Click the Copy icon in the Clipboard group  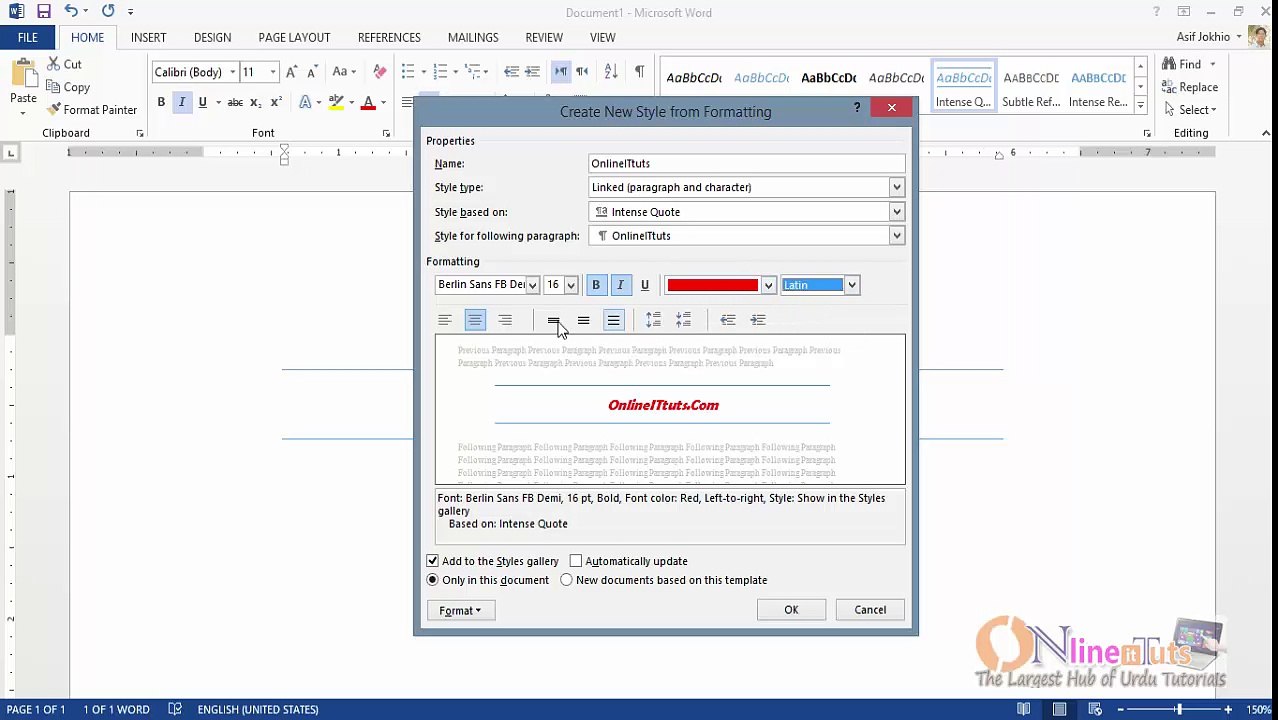pos(54,87)
